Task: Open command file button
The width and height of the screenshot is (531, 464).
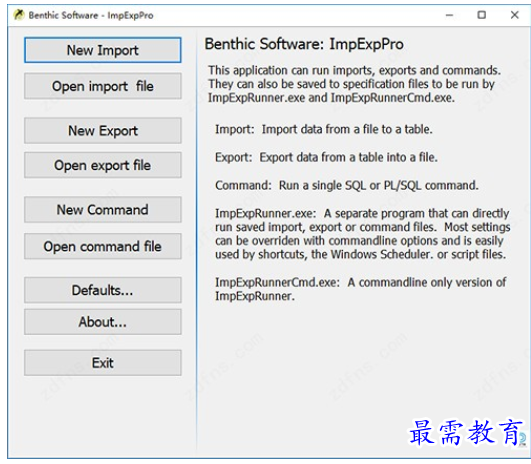Action: 103,246
